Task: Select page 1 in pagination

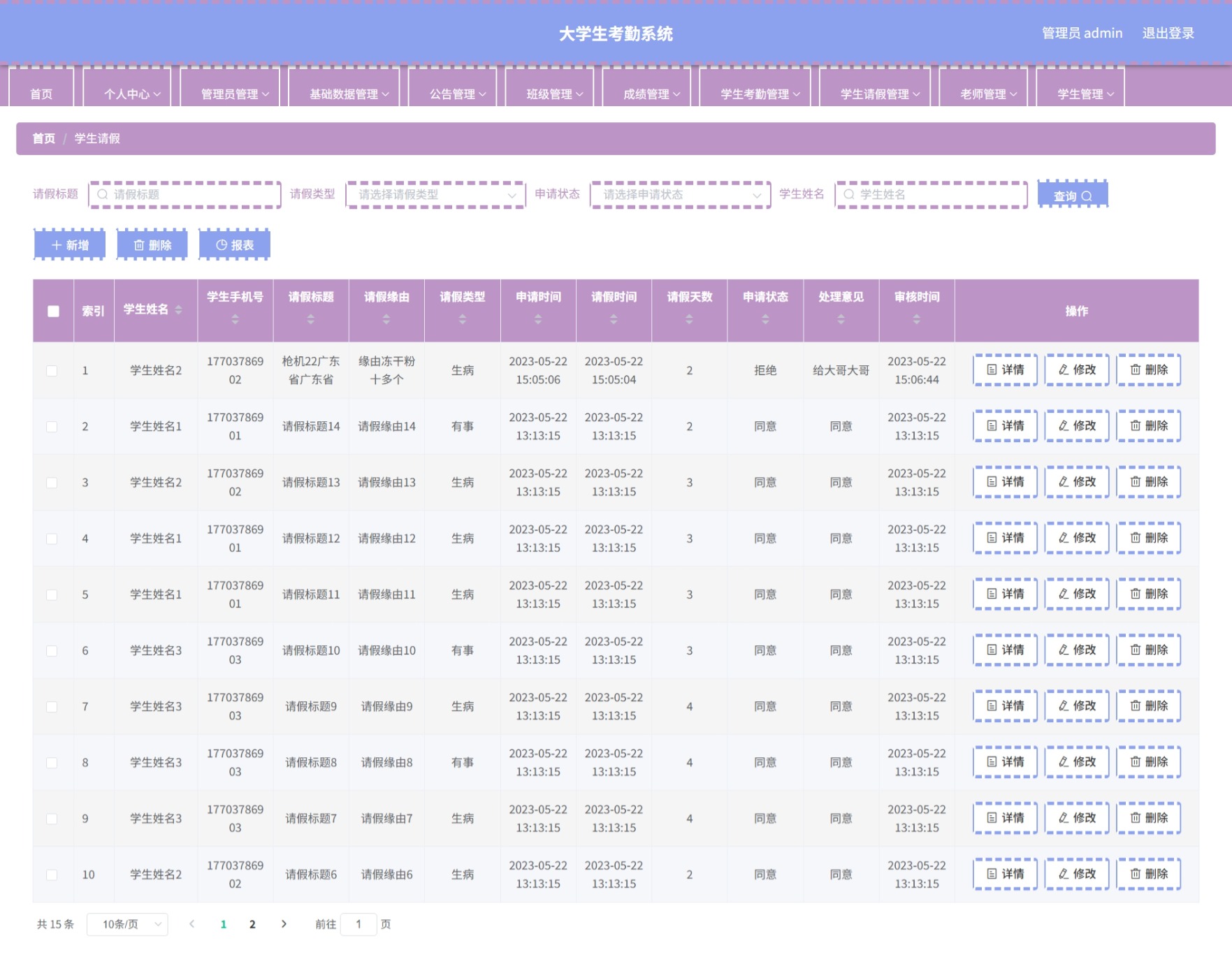Action: tap(223, 924)
